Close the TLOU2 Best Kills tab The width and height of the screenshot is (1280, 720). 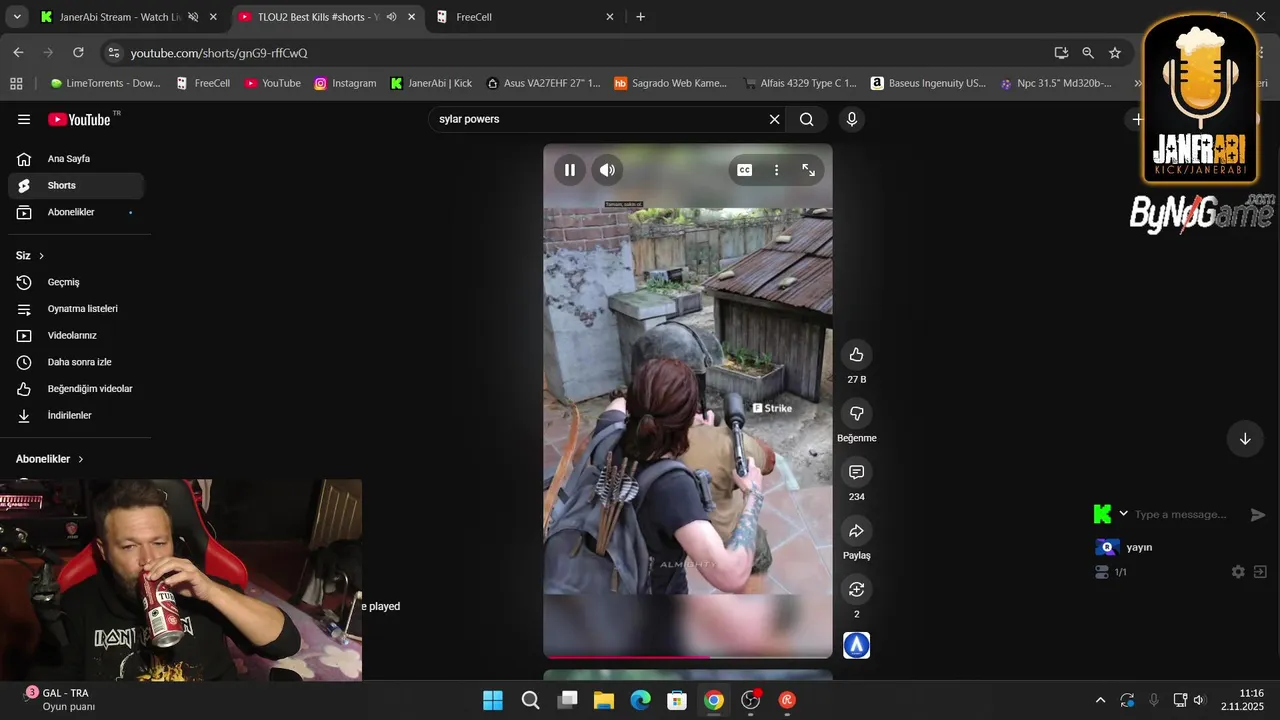tap(411, 17)
